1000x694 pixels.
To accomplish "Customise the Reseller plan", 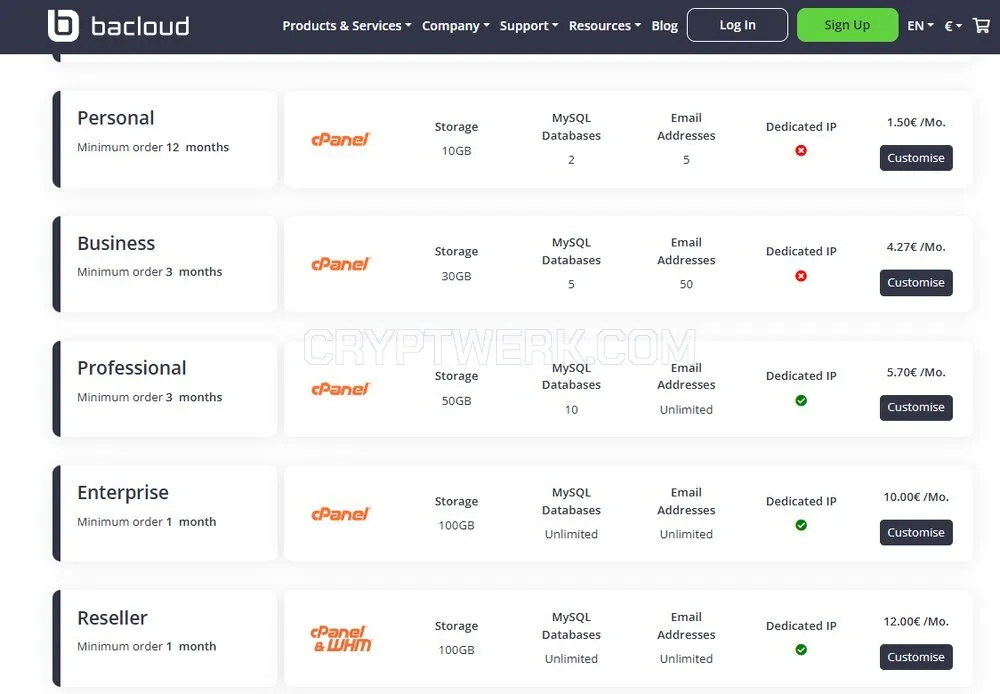I will [916, 657].
